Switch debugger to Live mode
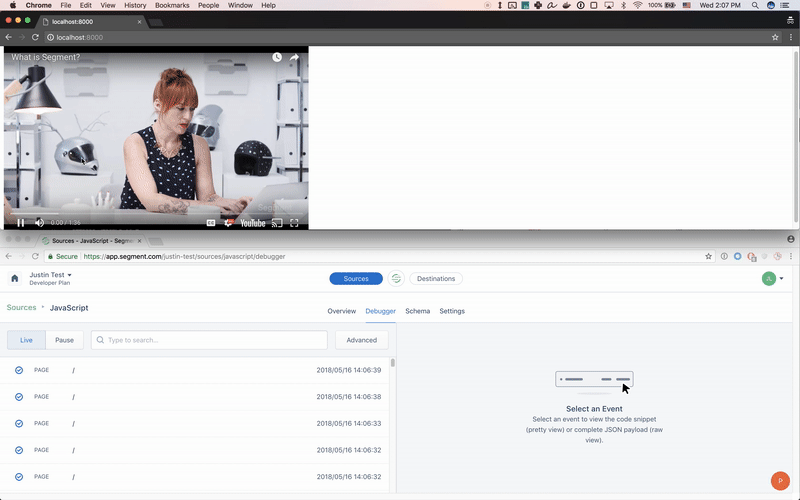The height and width of the screenshot is (500, 800). [26, 340]
